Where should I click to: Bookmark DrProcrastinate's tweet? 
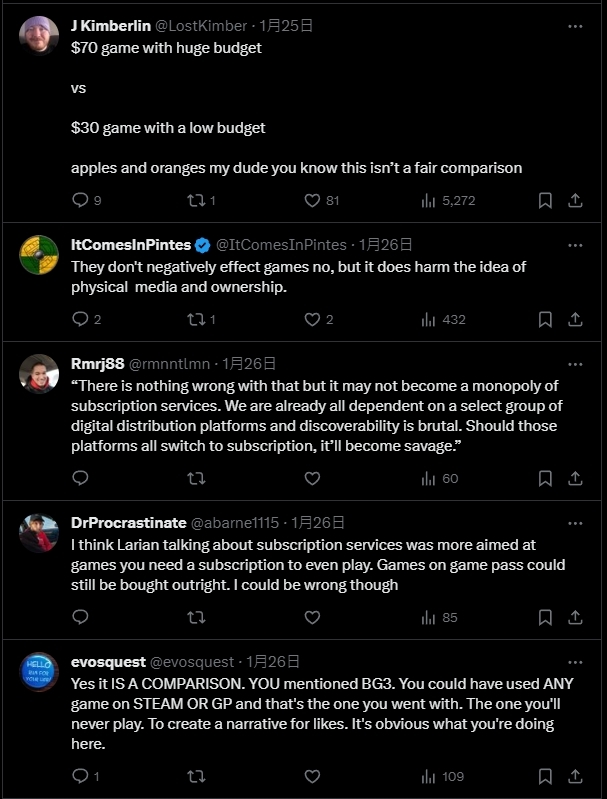click(x=545, y=617)
